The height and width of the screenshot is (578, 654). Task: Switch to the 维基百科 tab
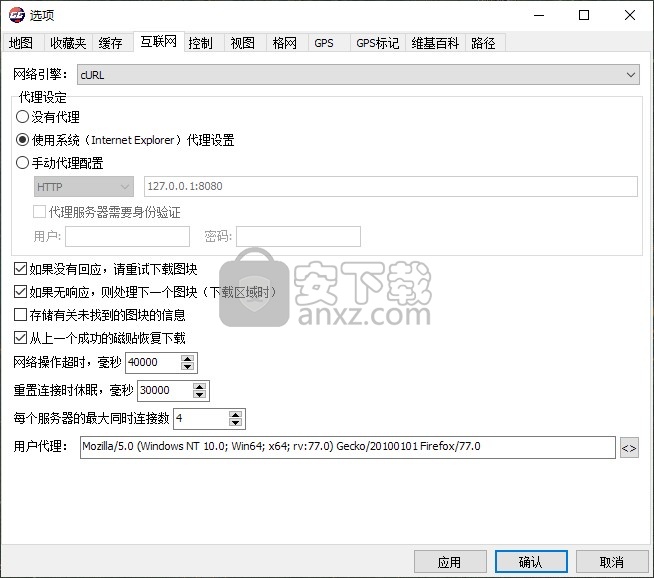(x=435, y=43)
